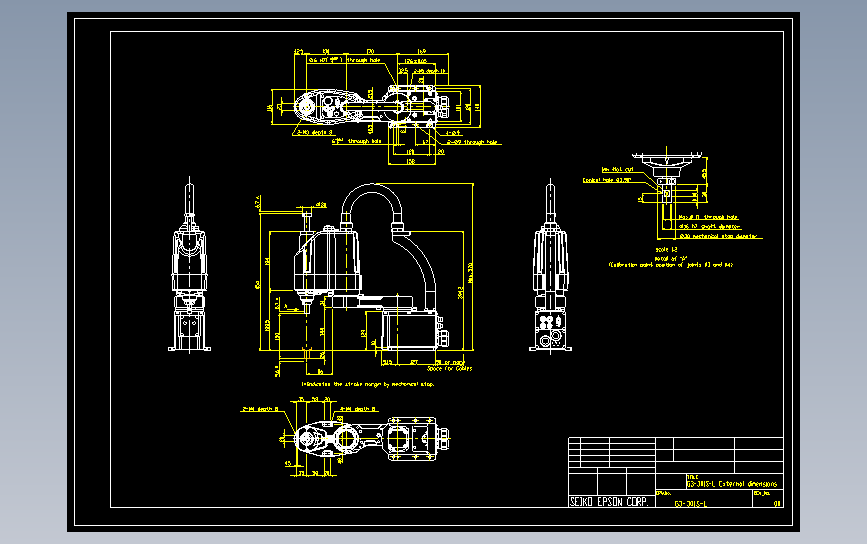
Task: Click the bottom view arm drawing
Action: [x=372, y=439]
